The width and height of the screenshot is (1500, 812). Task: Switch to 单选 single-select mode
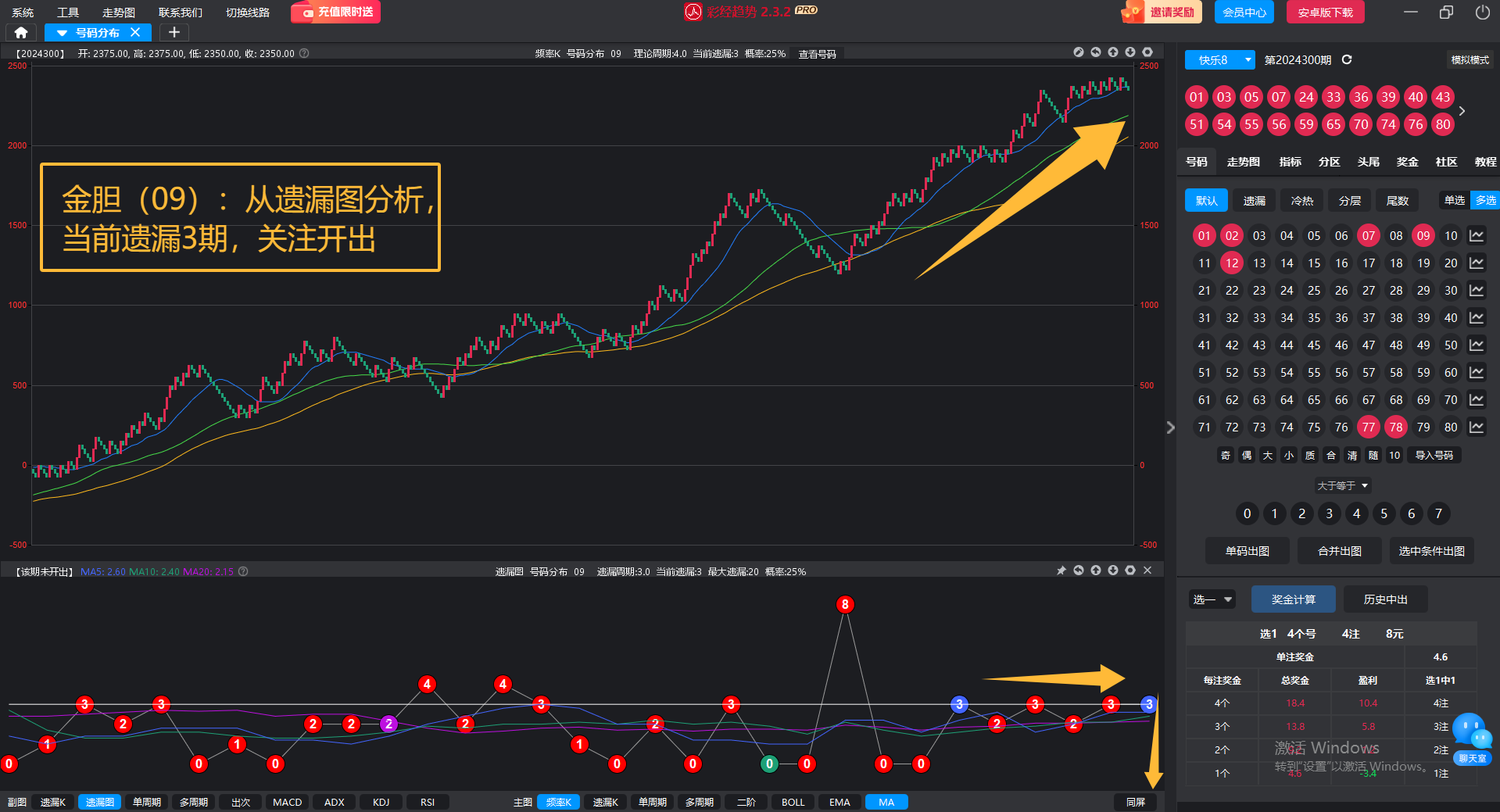click(1455, 200)
